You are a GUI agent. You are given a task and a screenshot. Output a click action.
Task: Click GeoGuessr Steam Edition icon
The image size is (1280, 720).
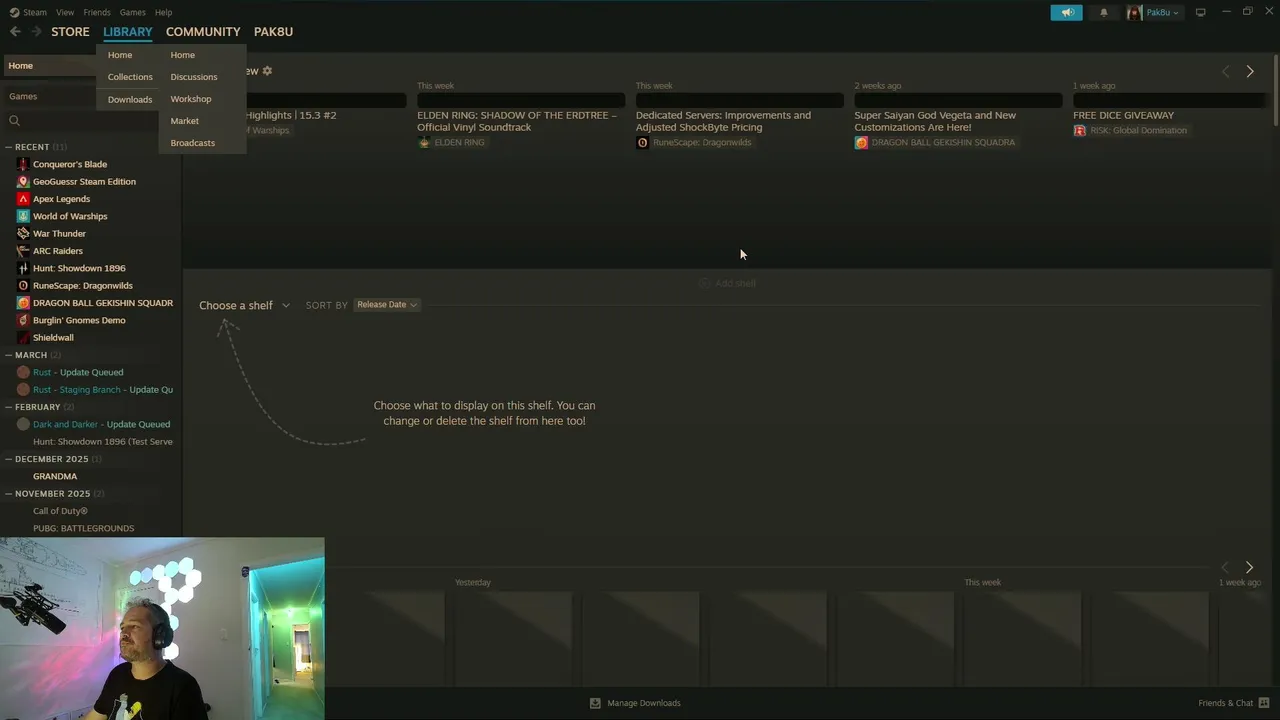(x=23, y=182)
